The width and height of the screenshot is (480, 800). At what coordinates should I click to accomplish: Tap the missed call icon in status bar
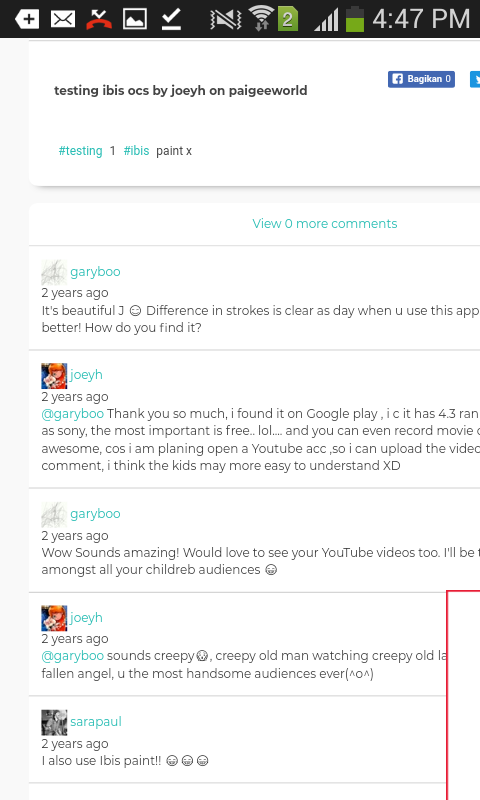tap(99, 19)
